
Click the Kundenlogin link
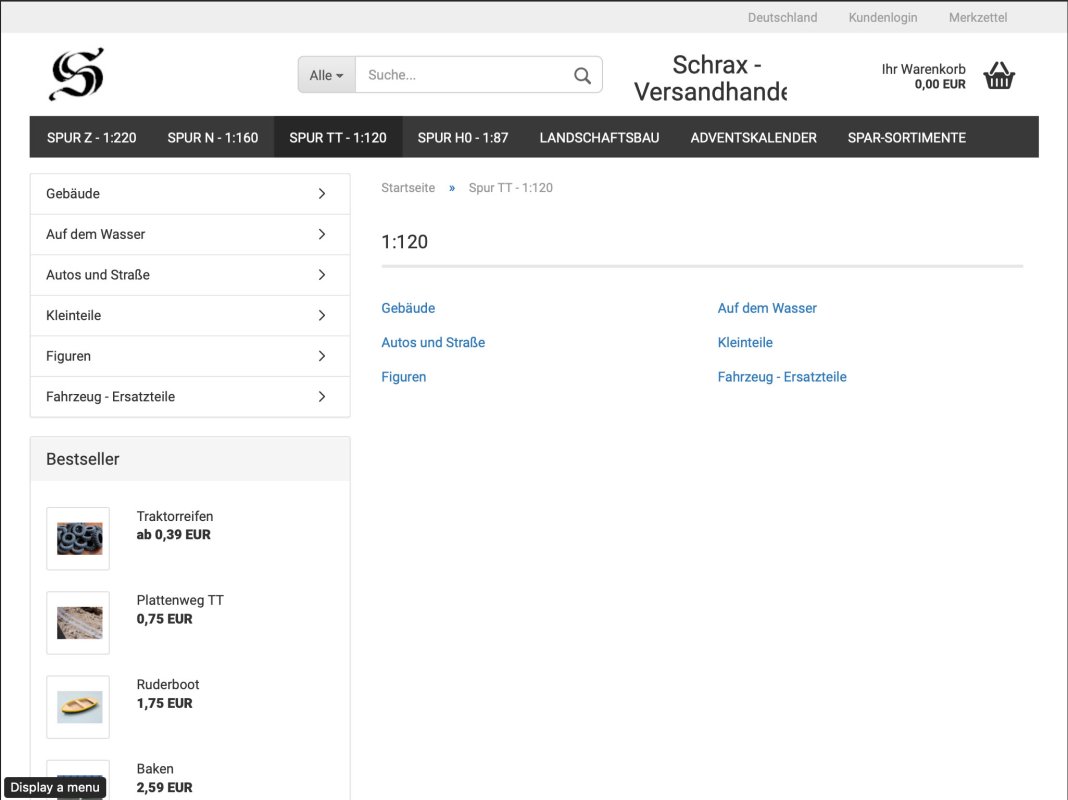click(x=882, y=17)
